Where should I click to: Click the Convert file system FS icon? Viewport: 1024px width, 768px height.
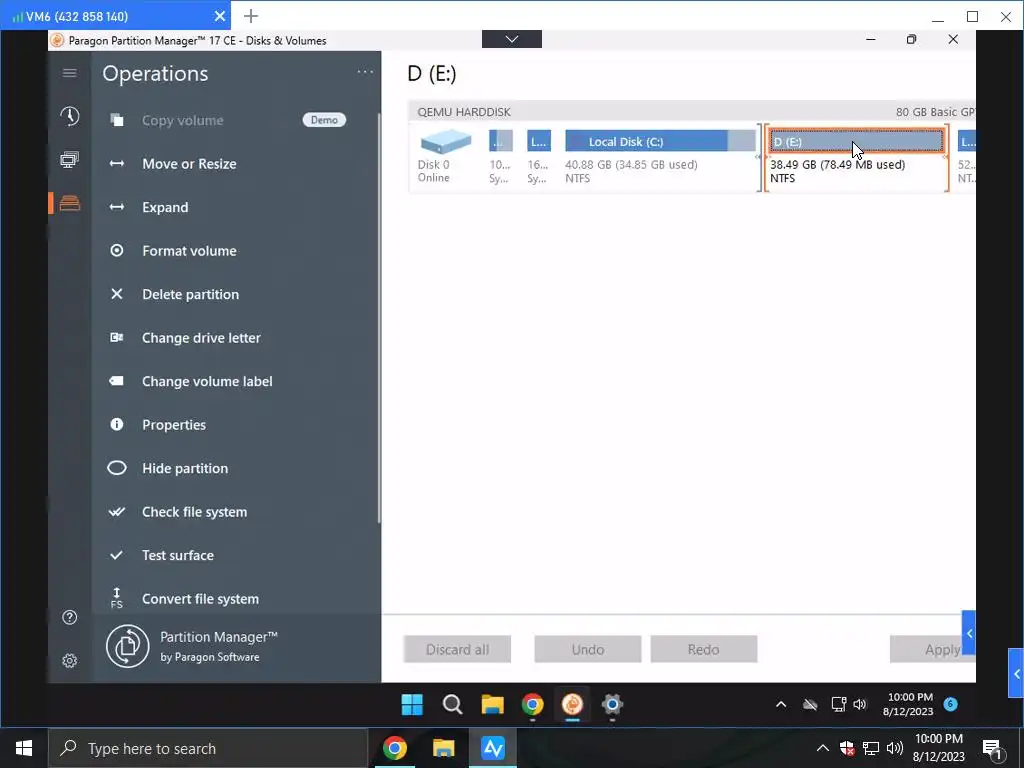[x=117, y=598]
